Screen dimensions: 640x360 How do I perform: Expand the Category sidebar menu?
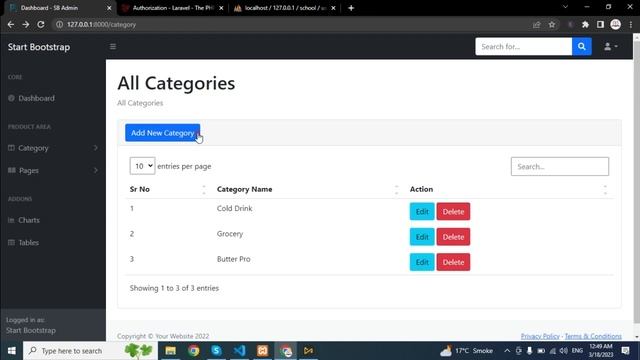[x=53, y=148]
